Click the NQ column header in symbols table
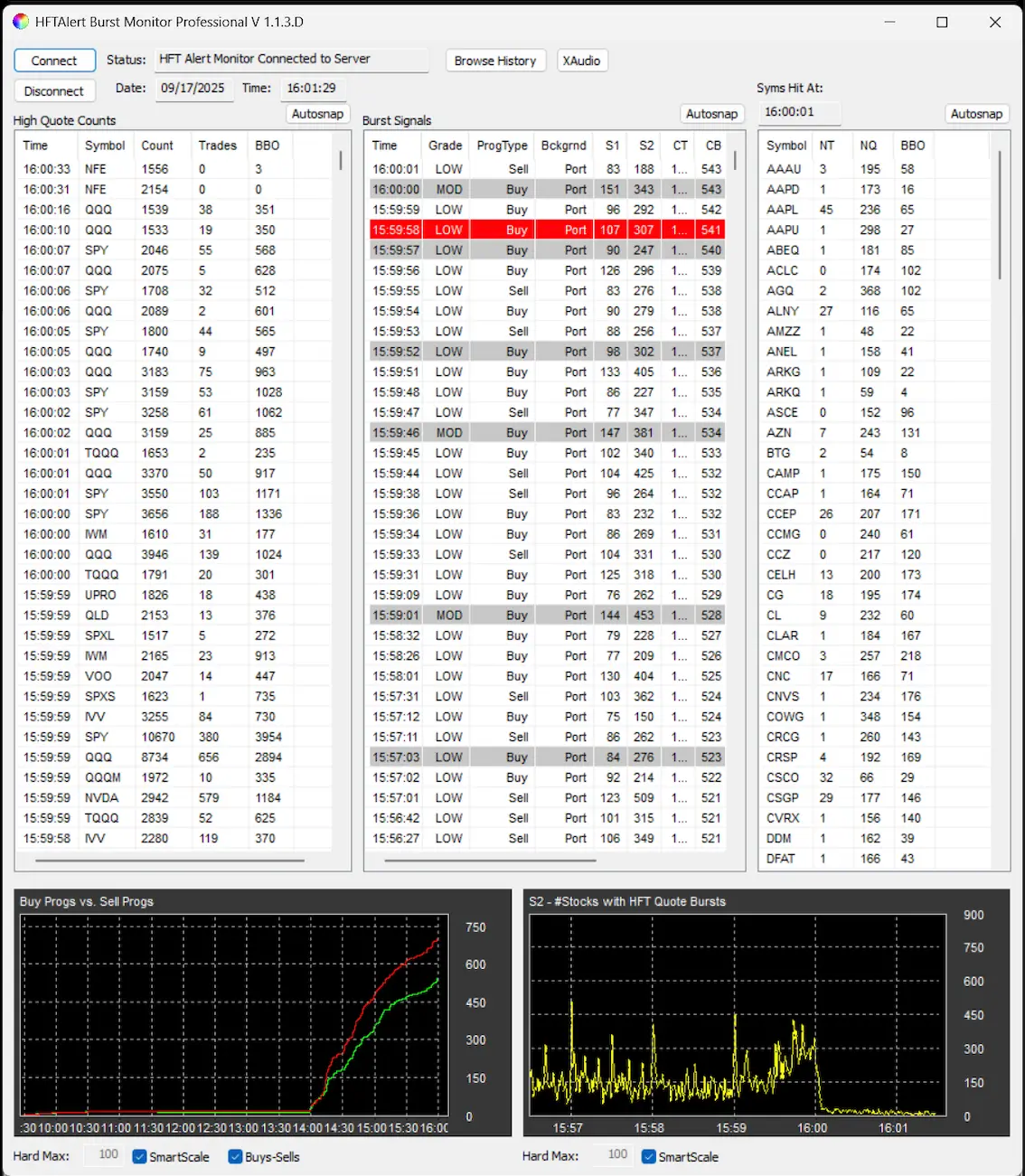Screen dimensions: 1025x1176 coord(868,146)
